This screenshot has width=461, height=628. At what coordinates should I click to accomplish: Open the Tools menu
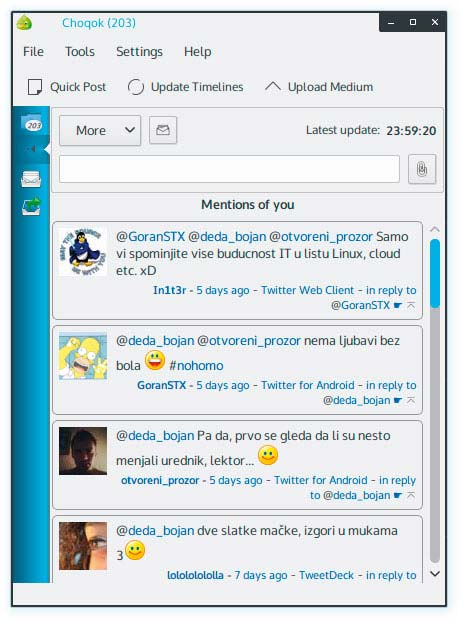[x=80, y=52]
